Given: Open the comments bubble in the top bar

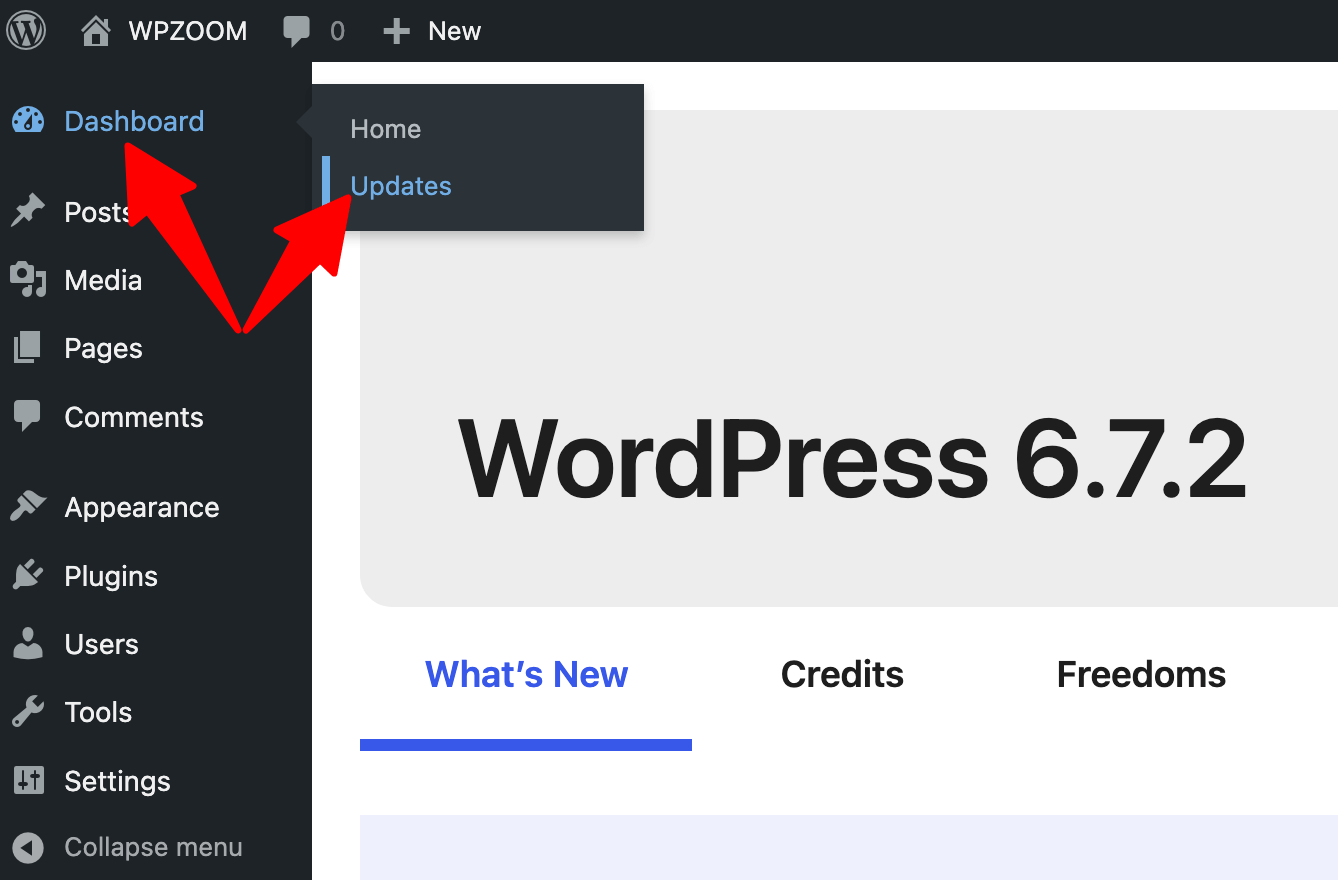Looking at the screenshot, I should [x=297, y=30].
